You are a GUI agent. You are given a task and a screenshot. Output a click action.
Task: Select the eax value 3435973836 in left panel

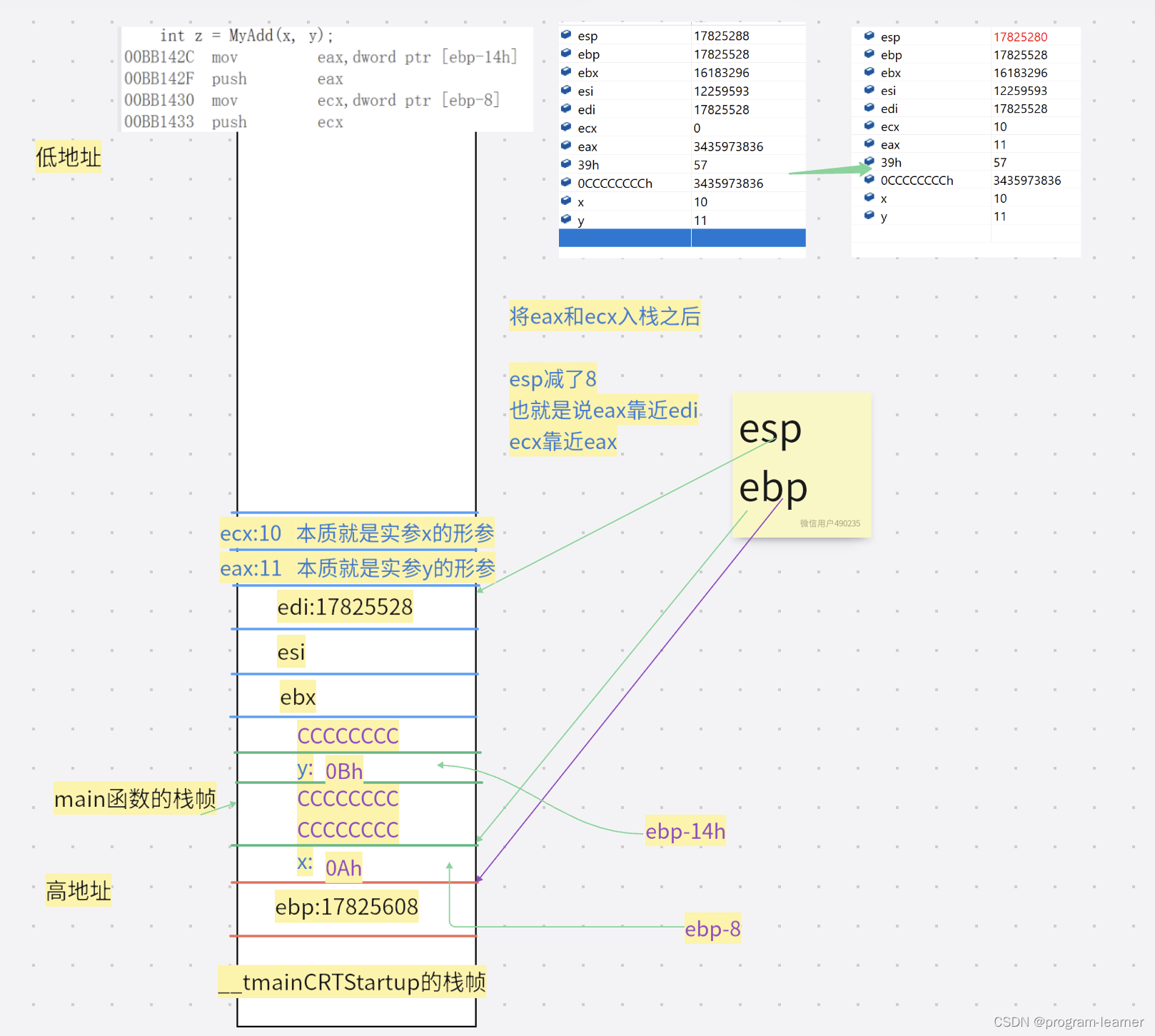[x=728, y=146]
